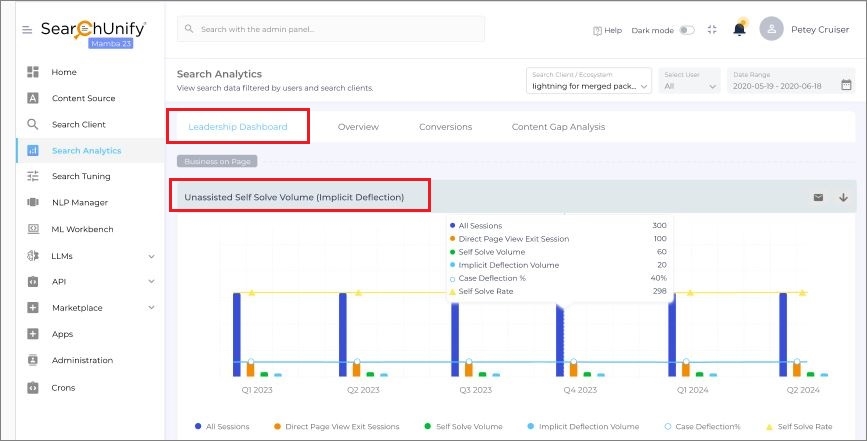The image size is (867, 441).
Task: Open the Search Client / Ecosystem dropdown
Action: [x=589, y=81]
